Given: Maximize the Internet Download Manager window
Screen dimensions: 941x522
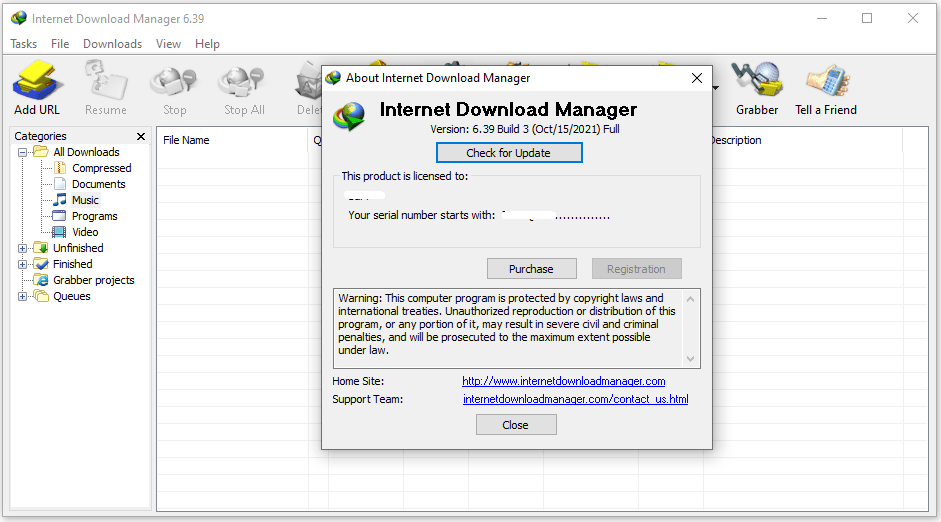Looking at the screenshot, I should tap(867, 19).
